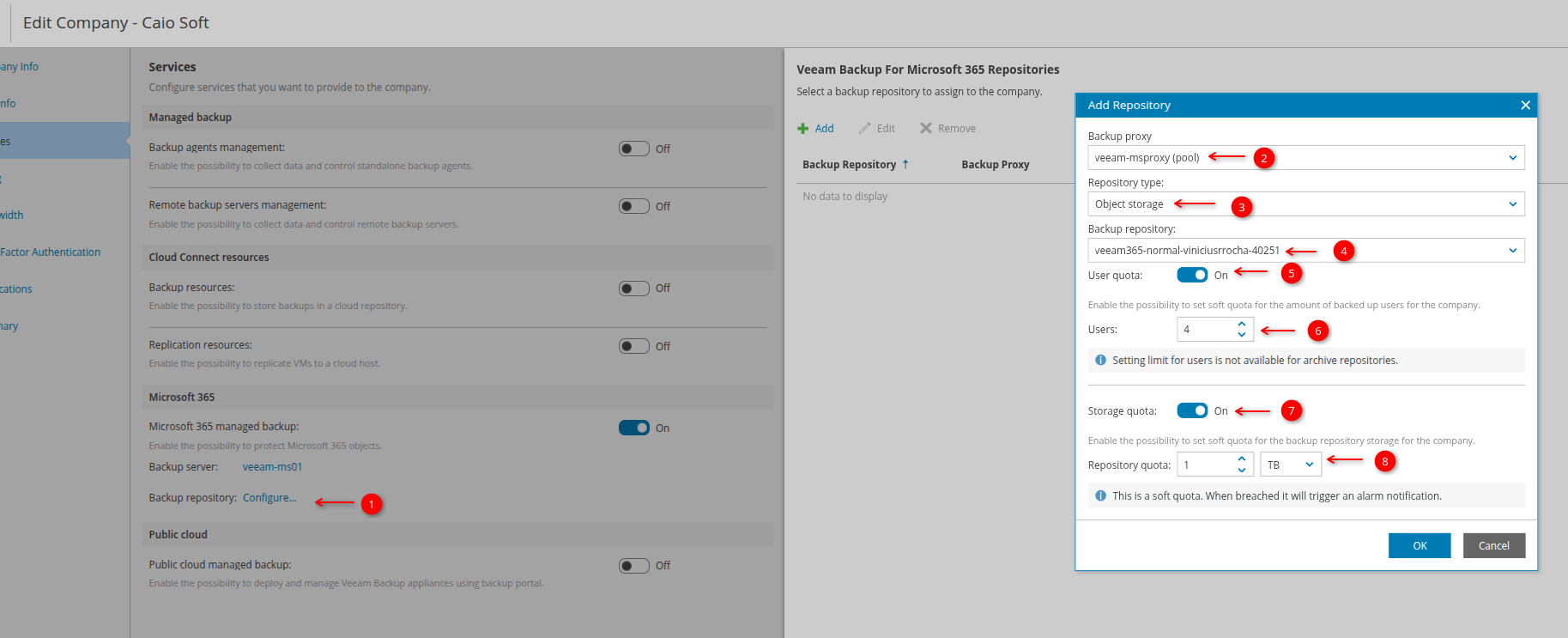Turn off the Storage quota switch
Viewport: 1568px width, 638px height.
(1191, 411)
